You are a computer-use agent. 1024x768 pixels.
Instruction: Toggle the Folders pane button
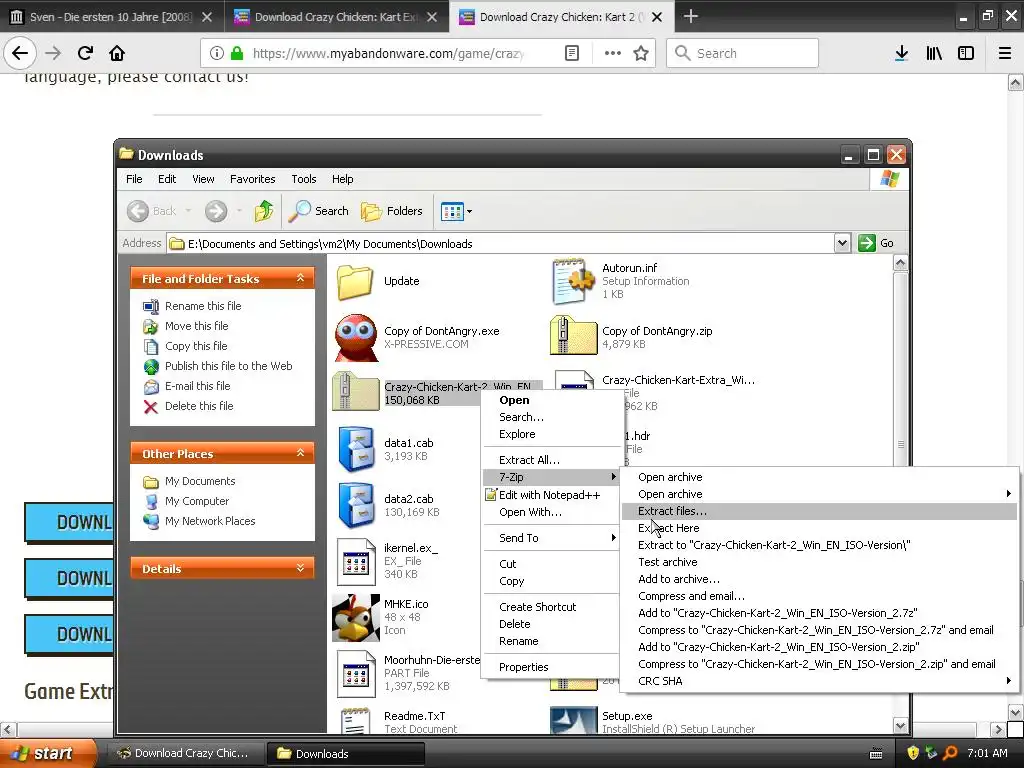click(x=392, y=211)
